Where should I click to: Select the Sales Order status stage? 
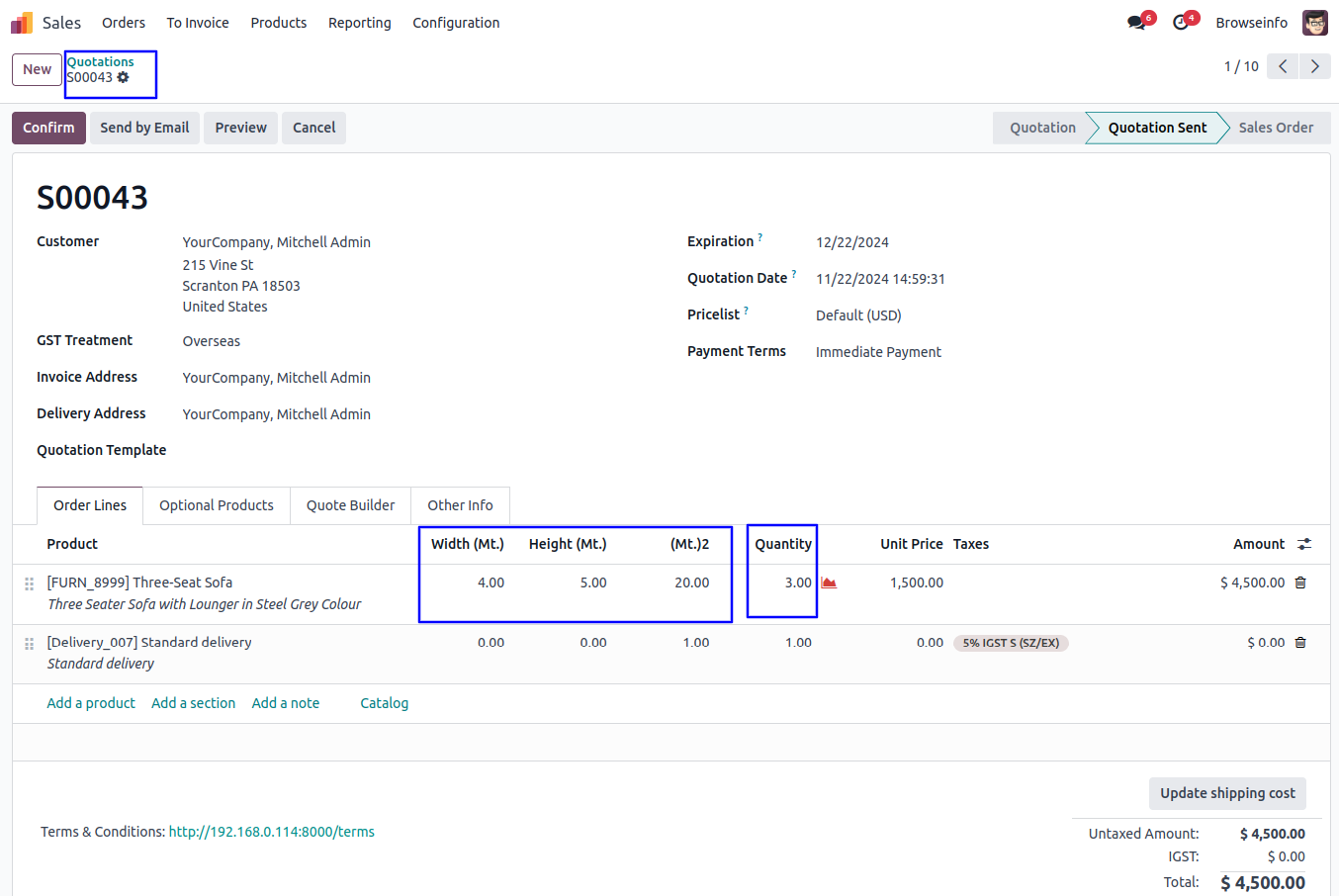point(1275,128)
